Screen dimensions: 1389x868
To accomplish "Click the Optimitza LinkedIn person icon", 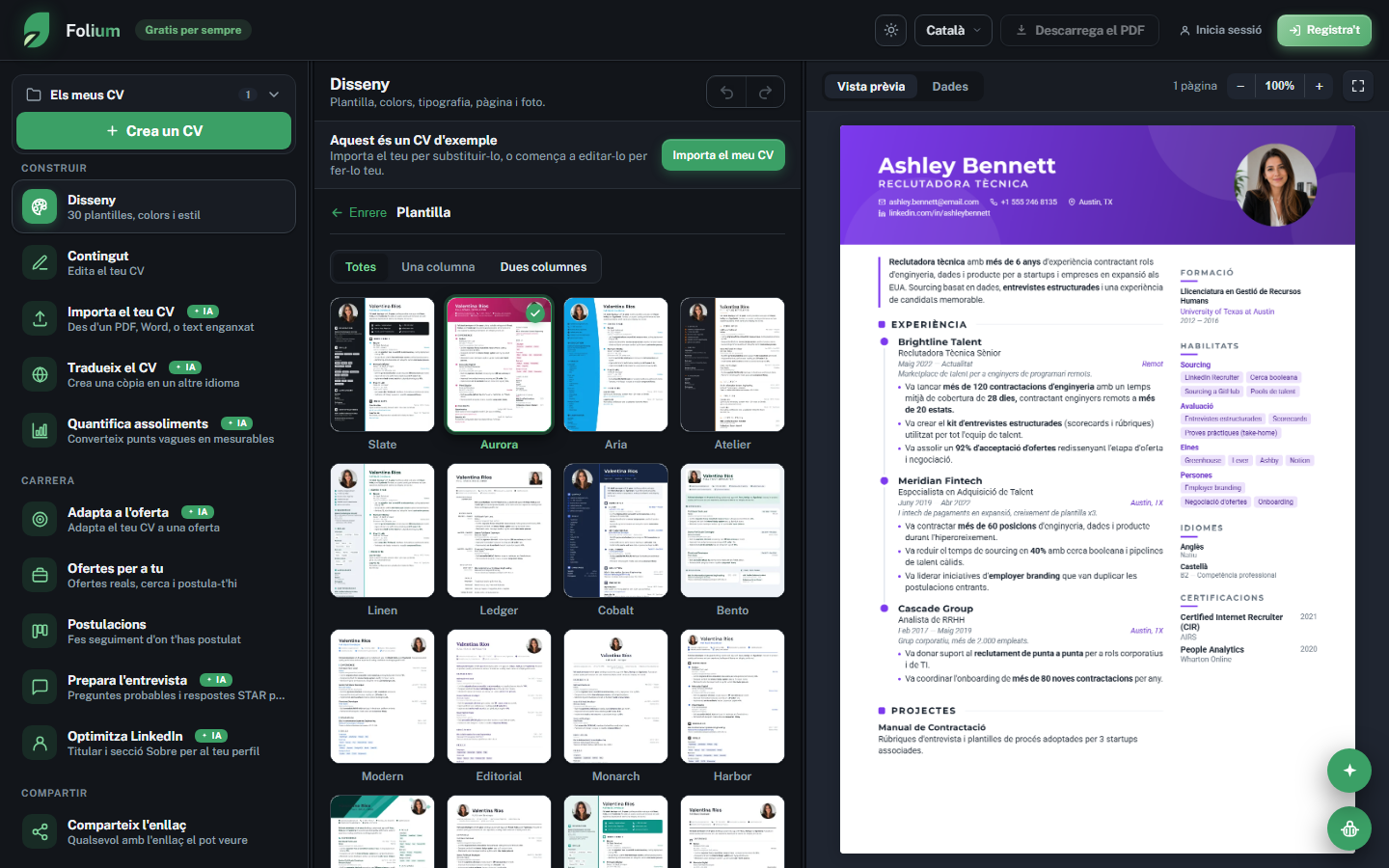I will [x=40, y=743].
